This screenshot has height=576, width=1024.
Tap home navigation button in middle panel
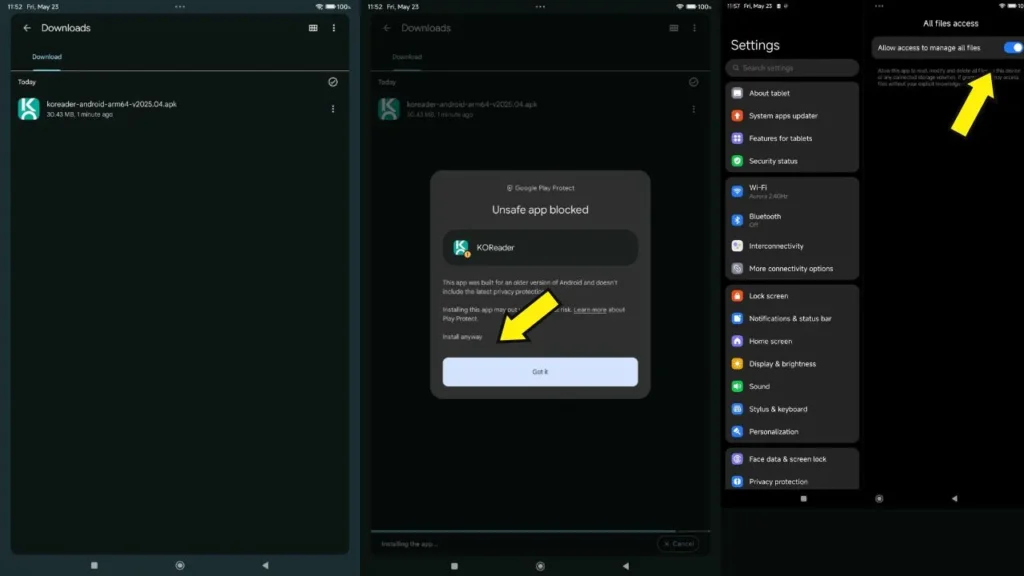pos(540,566)
